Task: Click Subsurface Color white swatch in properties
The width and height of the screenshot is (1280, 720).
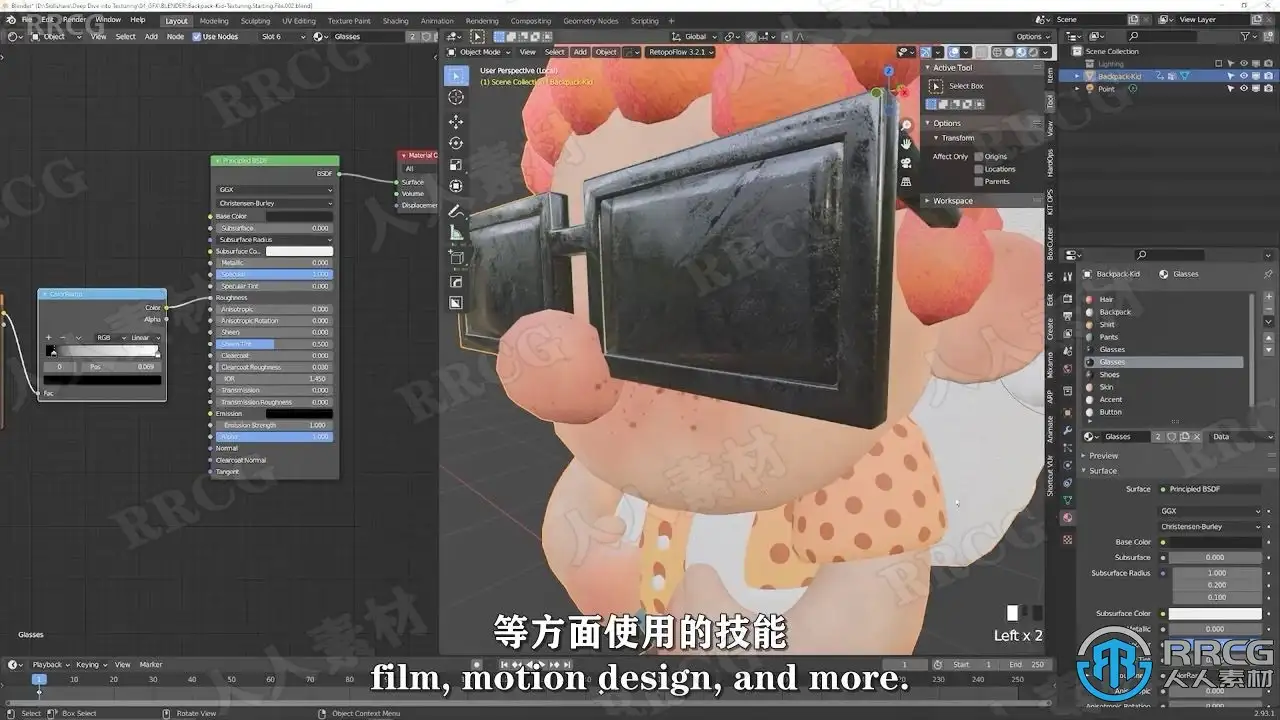Action: pyautogui.click(x=1215, y=614)
